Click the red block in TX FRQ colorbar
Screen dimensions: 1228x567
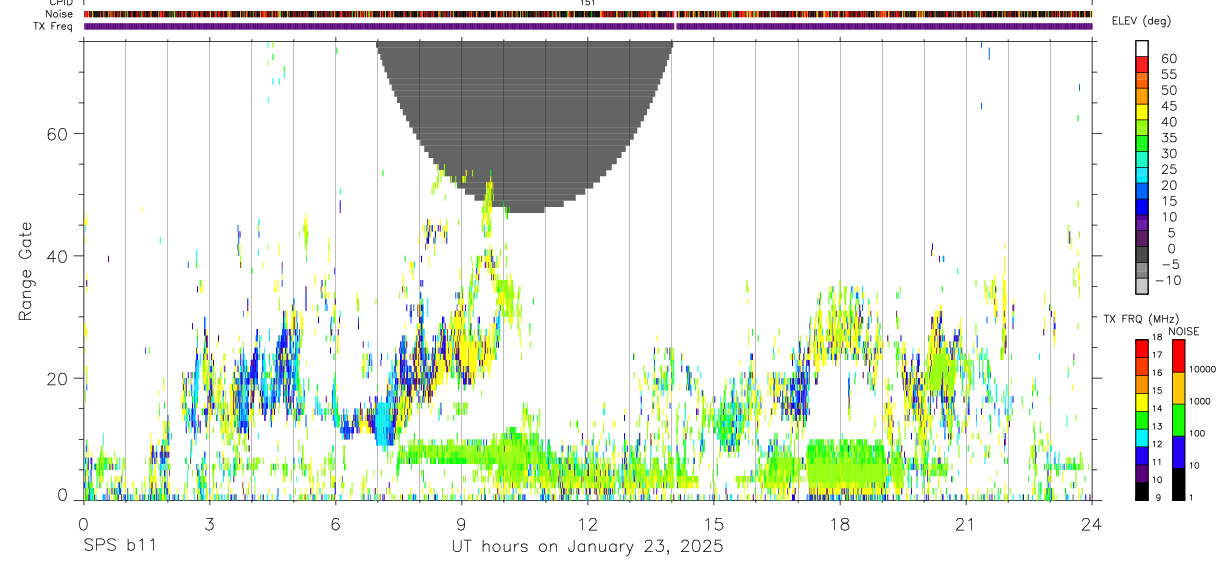pyautogui.click(x=1142, y=347)
